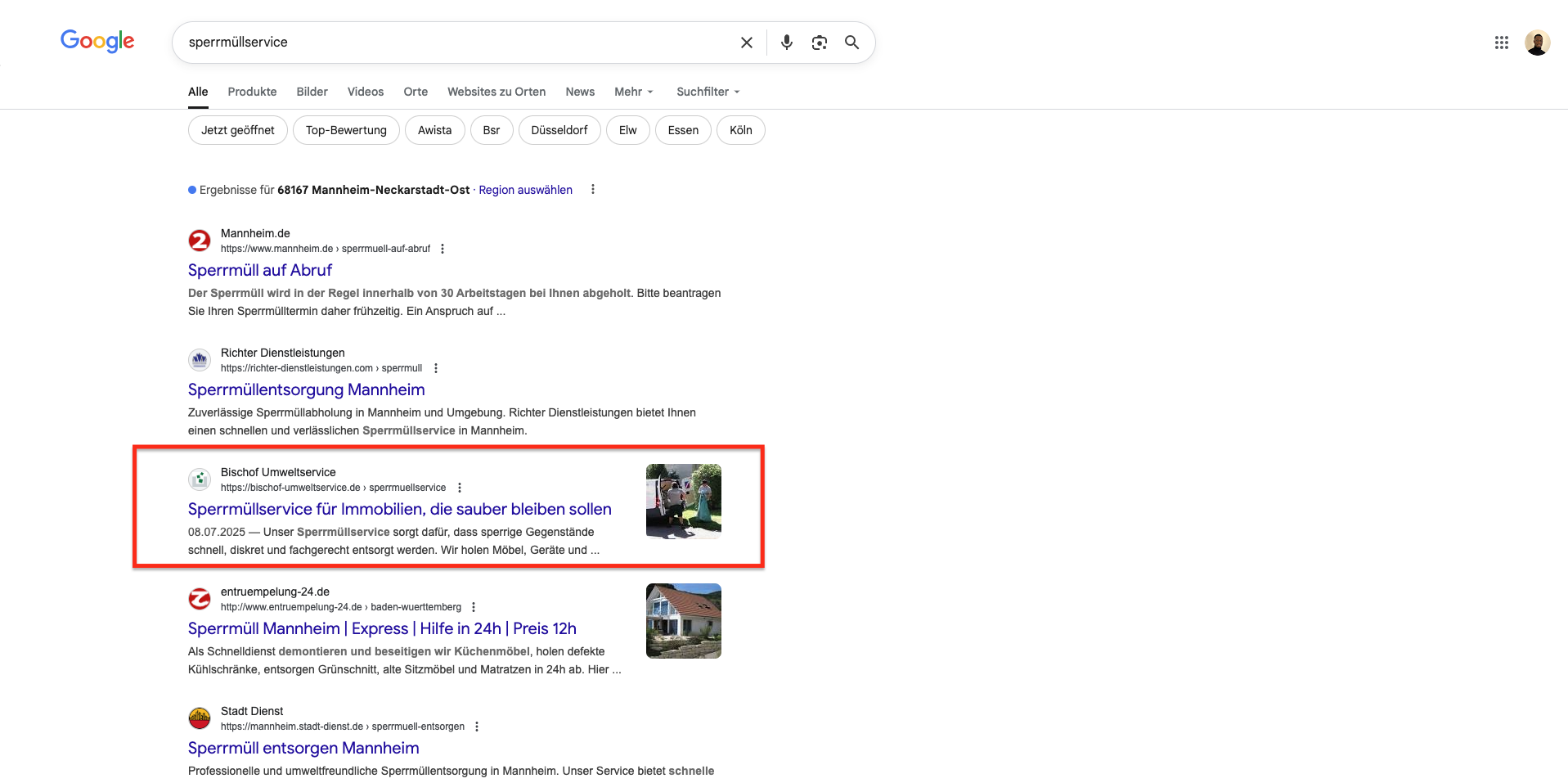Image resolution: width=1568 pixels, height=783 pixels.
Task: Switch to Websites zu Orten tab
Action: (x=496, y=92)
